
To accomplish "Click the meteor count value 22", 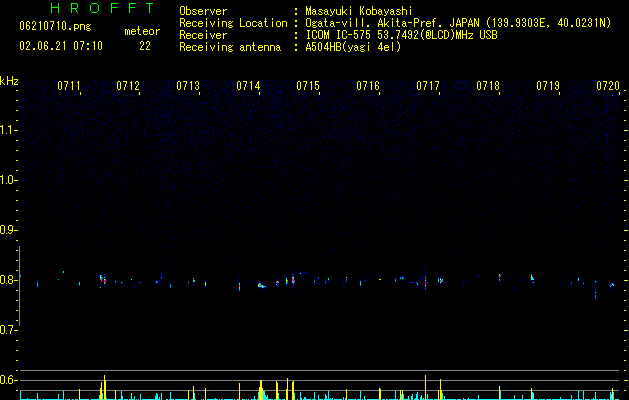I will pos(145,46).
